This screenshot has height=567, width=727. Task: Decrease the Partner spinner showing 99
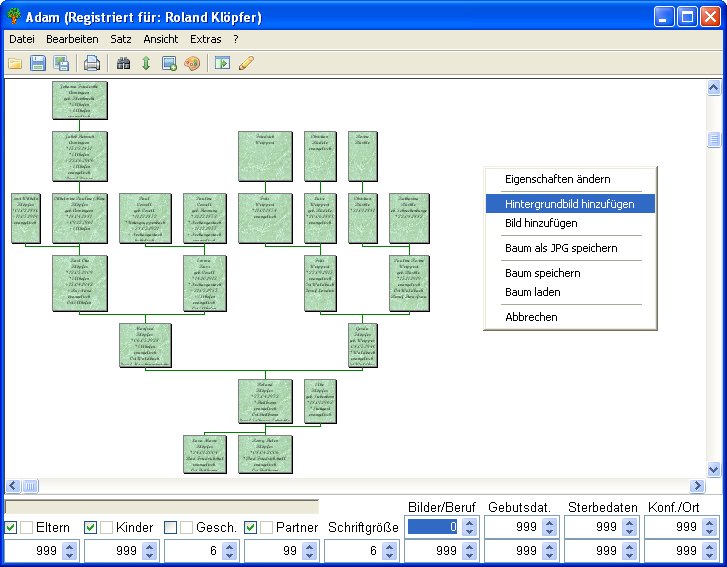coord(309,555)
